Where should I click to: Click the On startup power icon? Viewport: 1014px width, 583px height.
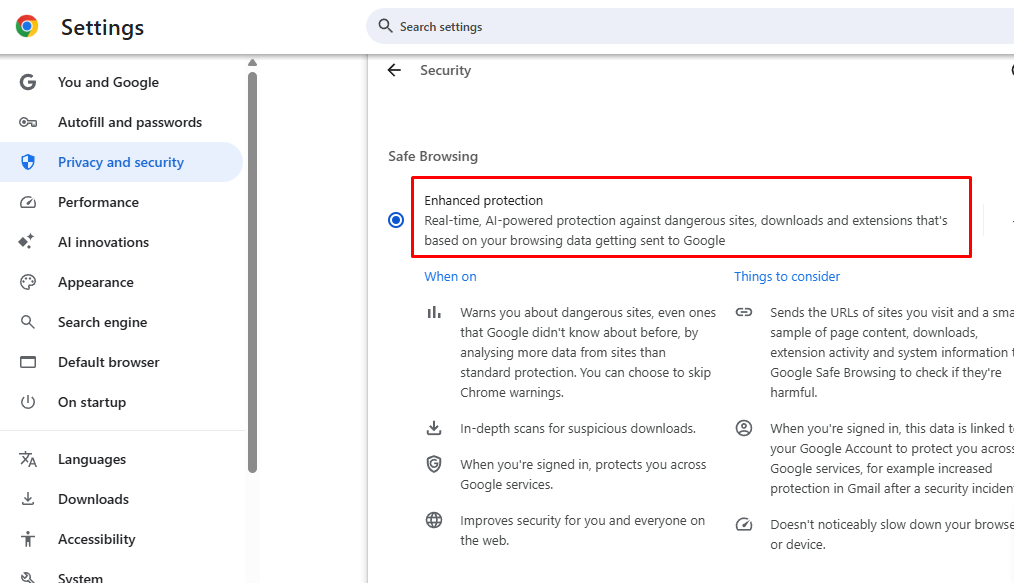[x=28, y=402]
